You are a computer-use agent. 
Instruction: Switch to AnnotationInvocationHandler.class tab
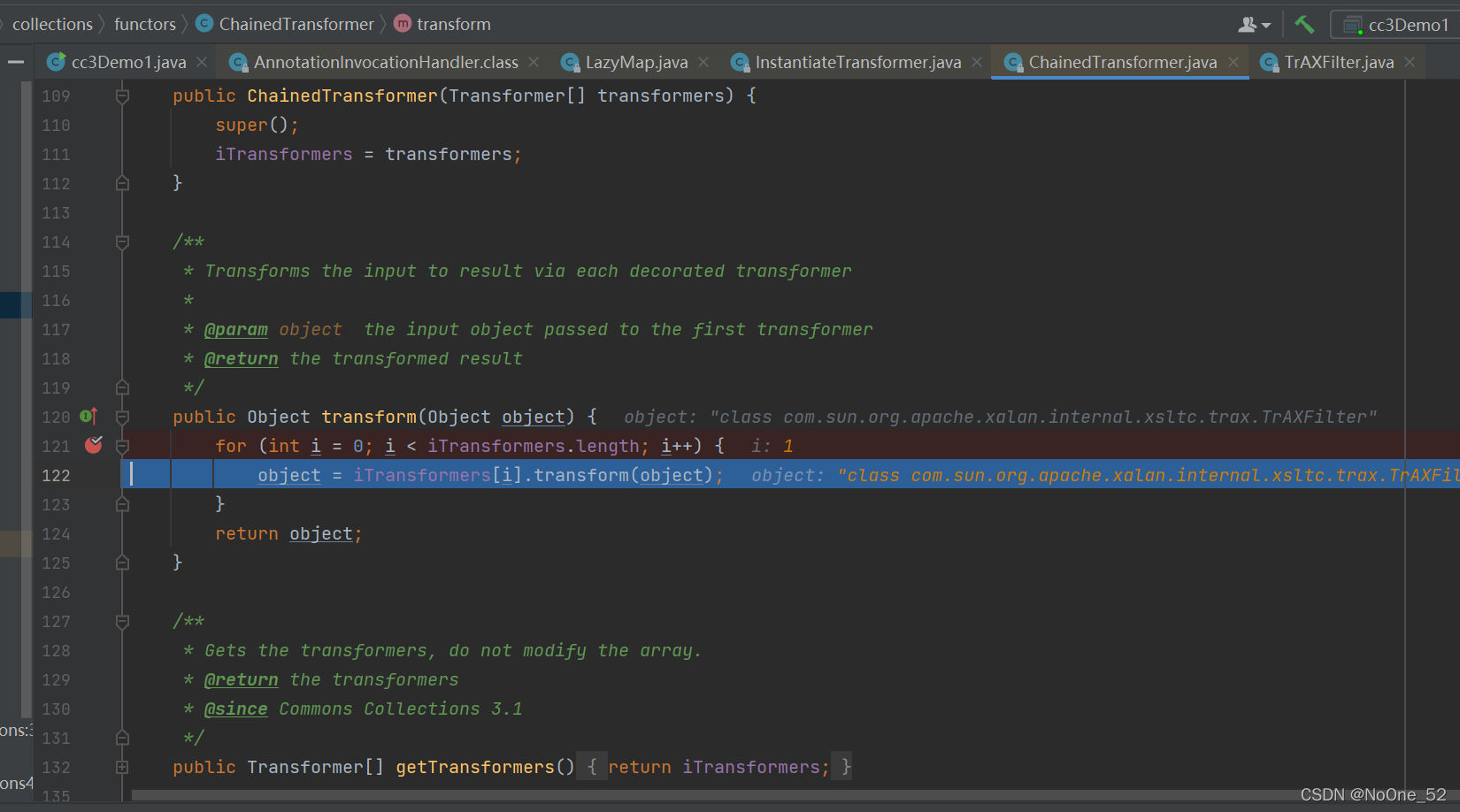(385, 62)
